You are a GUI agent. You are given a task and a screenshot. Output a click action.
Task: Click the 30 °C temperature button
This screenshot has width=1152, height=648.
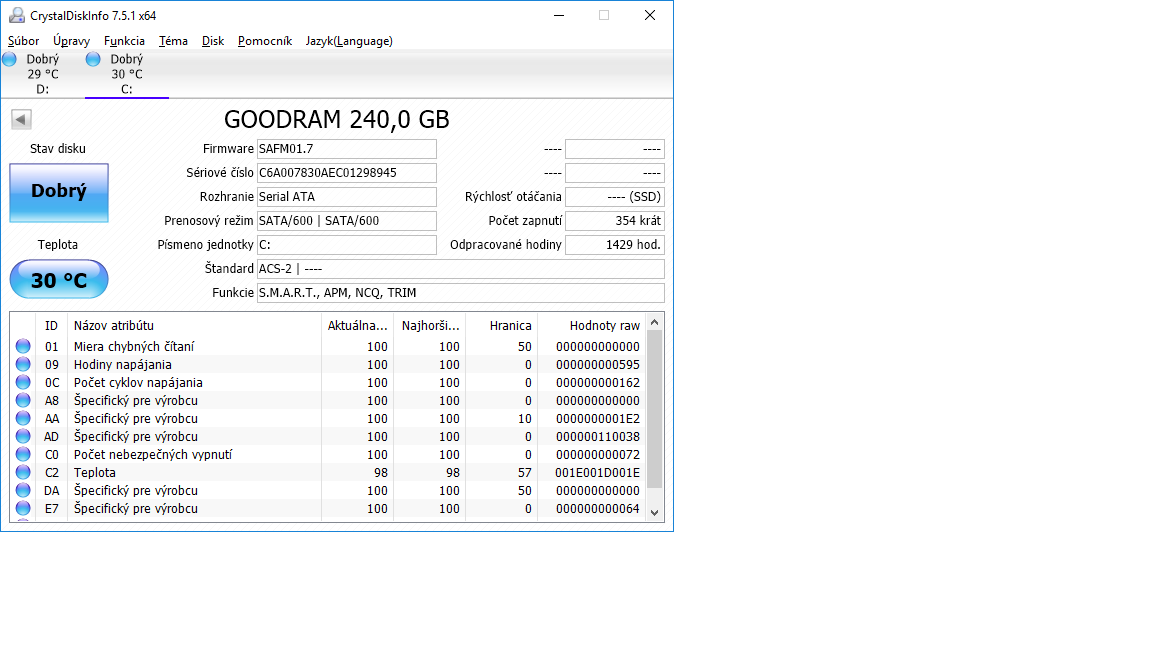coord(59,279)
